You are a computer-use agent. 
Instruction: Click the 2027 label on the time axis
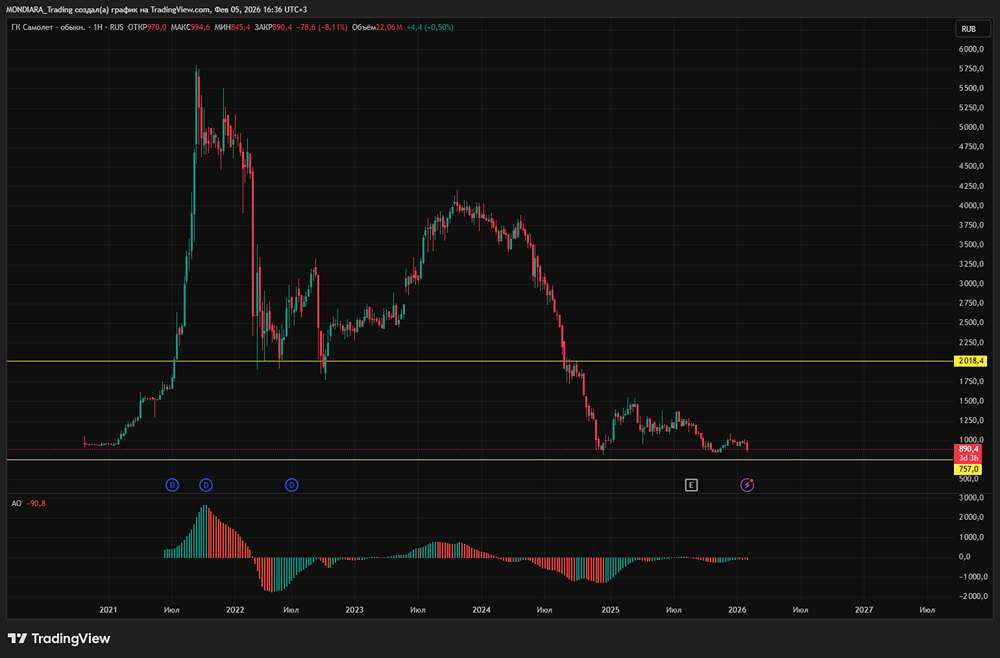(x=864, y=610)
